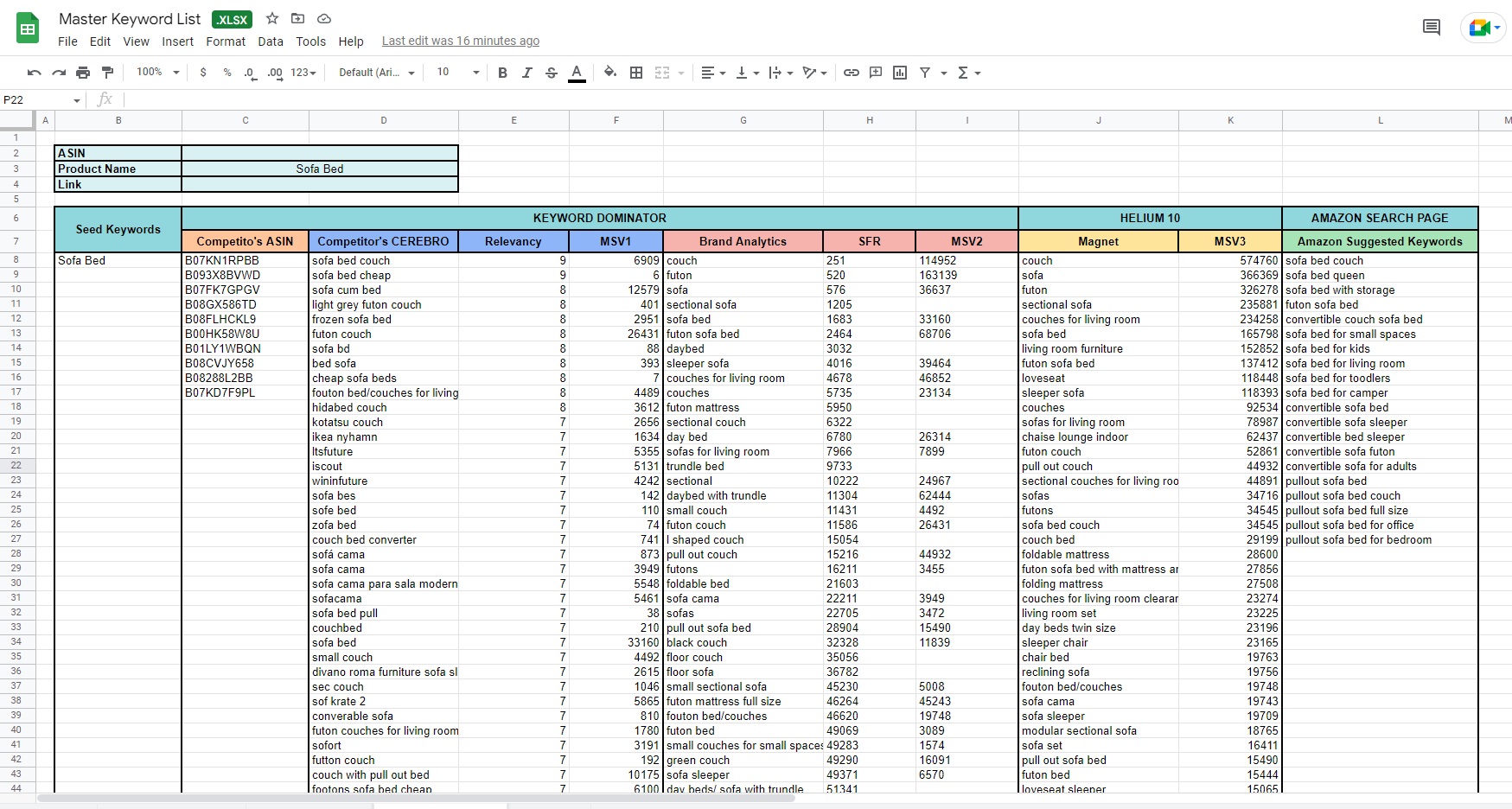Move document using folder icon
The image size is (1512, 809).
click(x=297, y=18)
